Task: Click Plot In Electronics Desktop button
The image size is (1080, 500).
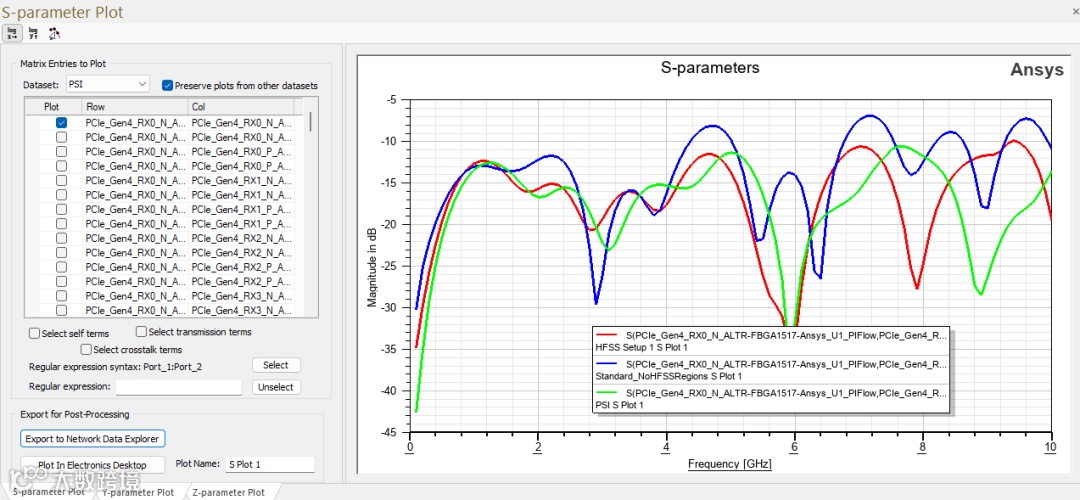Action: 92,465
